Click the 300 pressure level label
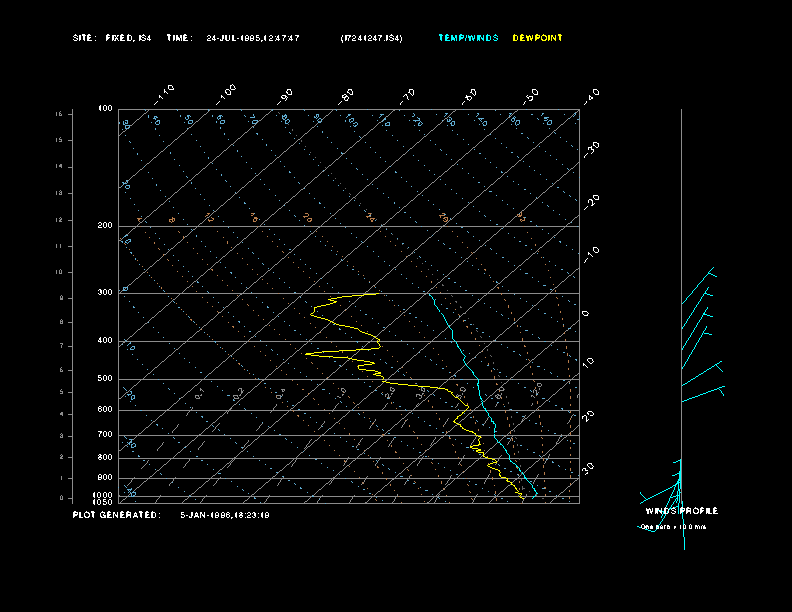Viewport: 792px width, 612px height. click(x=105, y=292)
